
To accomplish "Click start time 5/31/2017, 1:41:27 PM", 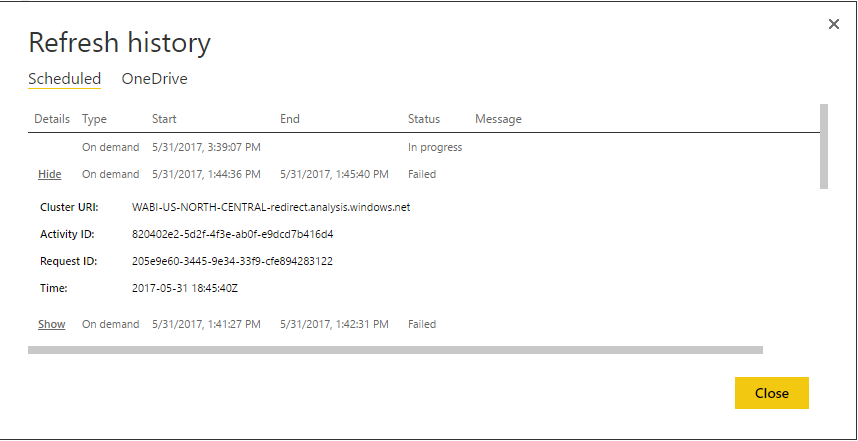I will 206,324.
